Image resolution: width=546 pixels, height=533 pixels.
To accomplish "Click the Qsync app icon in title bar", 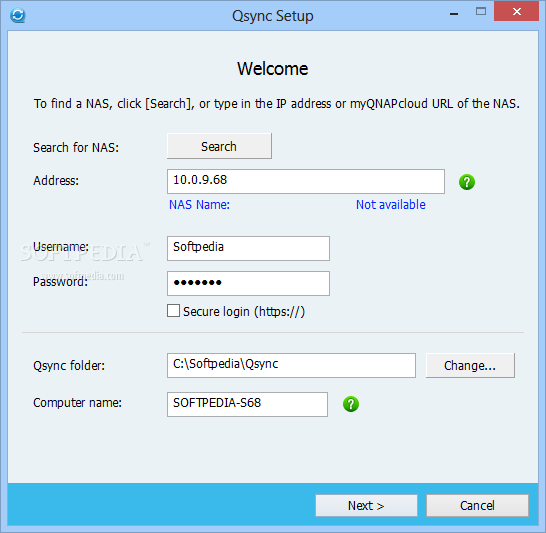I will [17, 15].
